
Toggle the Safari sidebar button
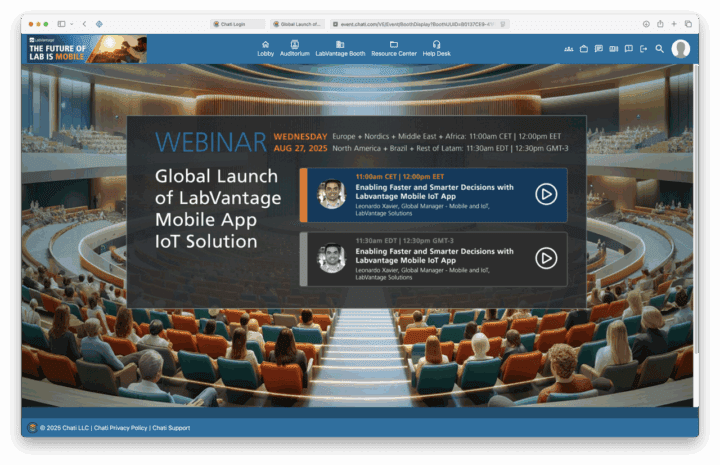pos(62,23)
